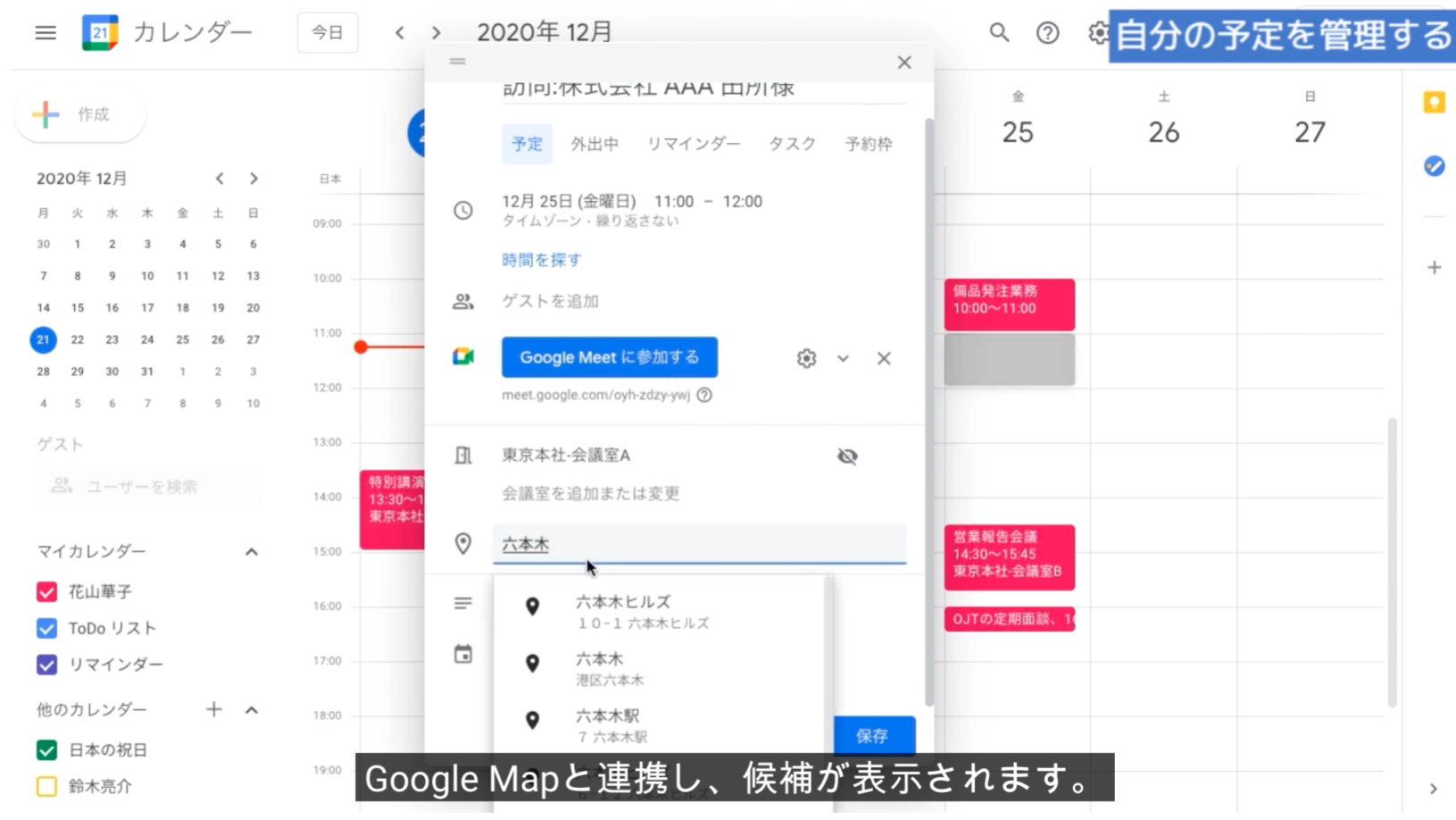Show side panel chevron at bottom right
Screen dimensions: 1456x820
(1434, 790)
